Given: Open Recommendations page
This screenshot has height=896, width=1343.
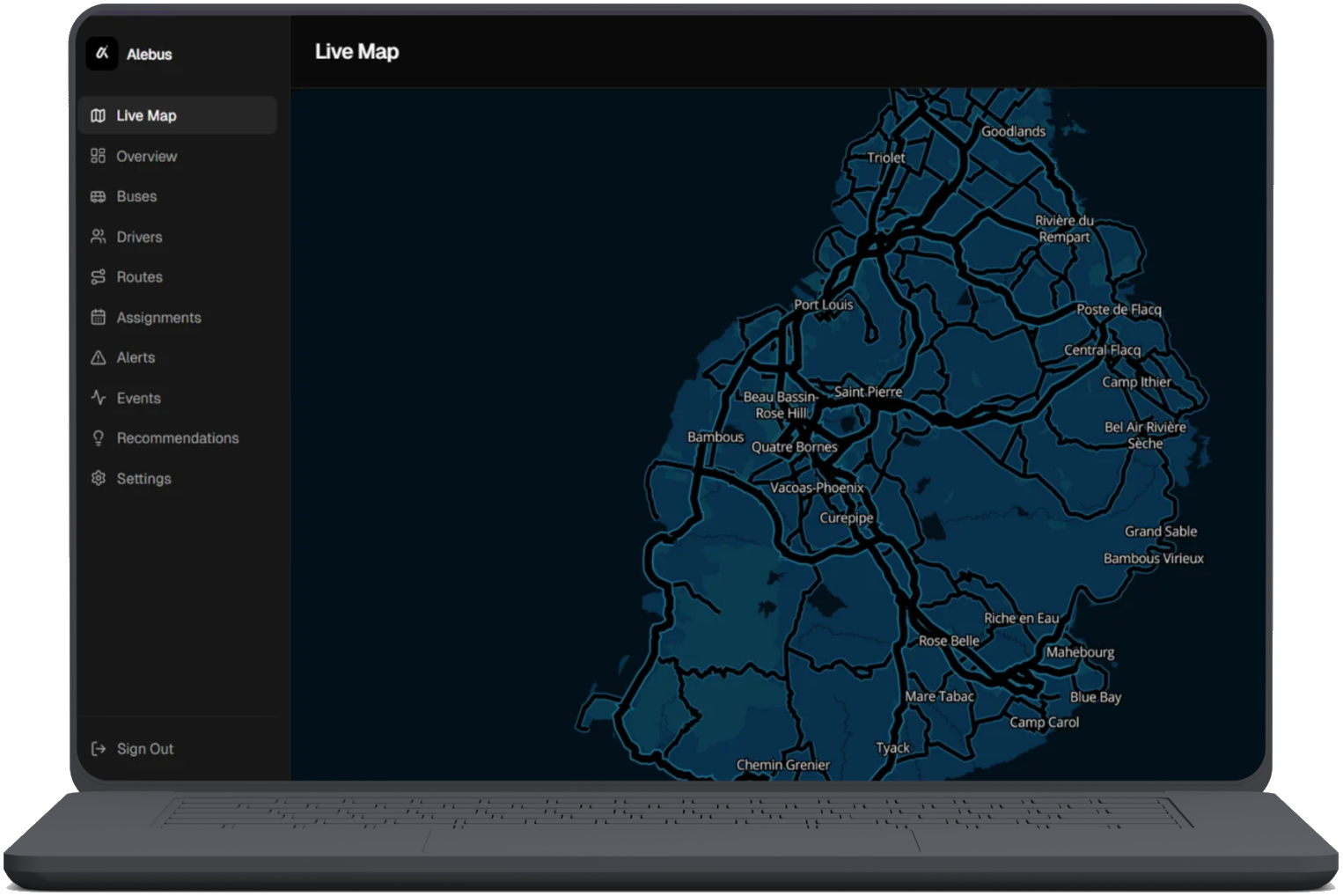Looking at the screenshot, I should click(178, 437).
